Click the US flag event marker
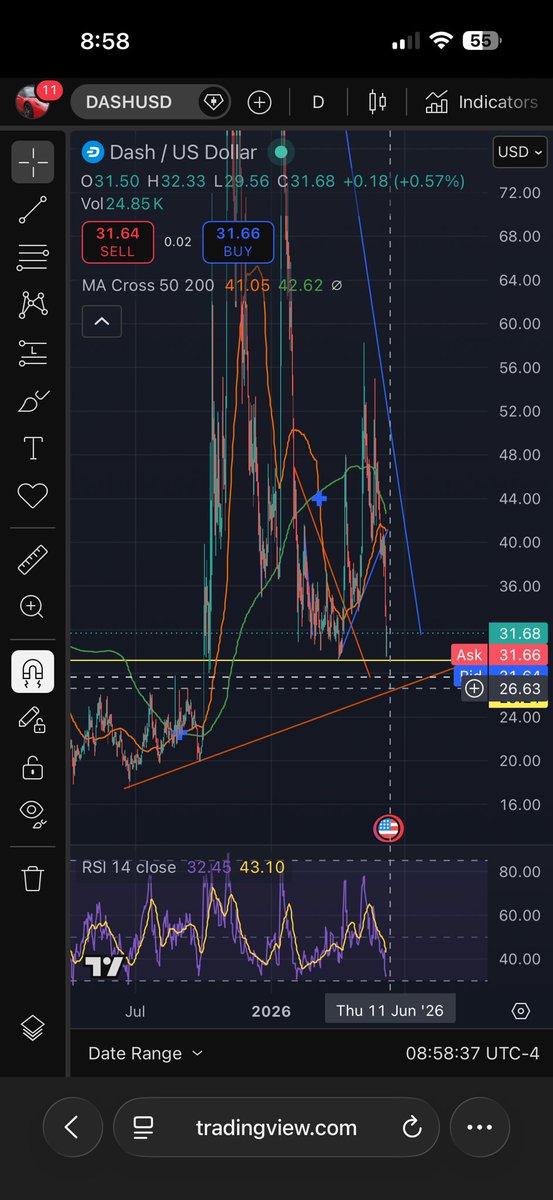553x1200 pixels. (388, 828)
